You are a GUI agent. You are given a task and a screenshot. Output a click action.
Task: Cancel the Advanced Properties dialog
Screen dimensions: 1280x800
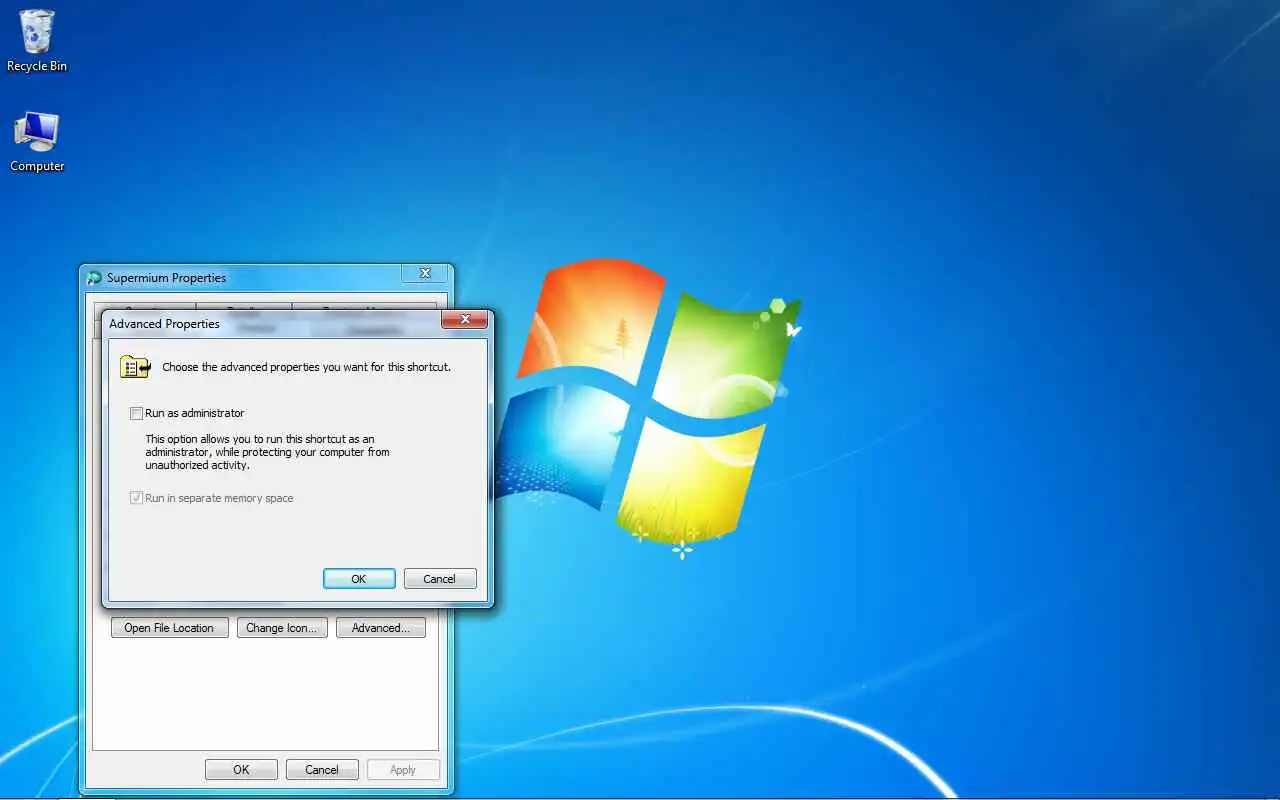tap(440, 579)
